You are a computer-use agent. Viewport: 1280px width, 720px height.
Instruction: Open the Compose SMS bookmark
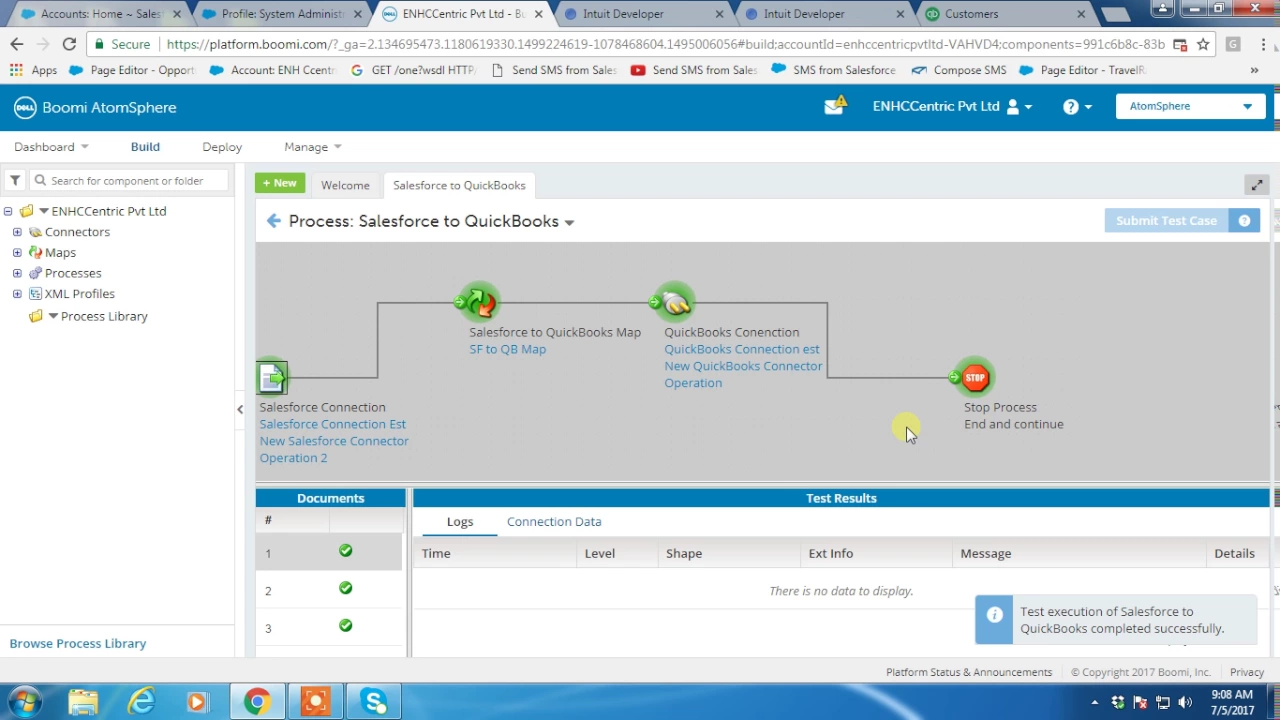pyautogui.click(x=959, y=70)
